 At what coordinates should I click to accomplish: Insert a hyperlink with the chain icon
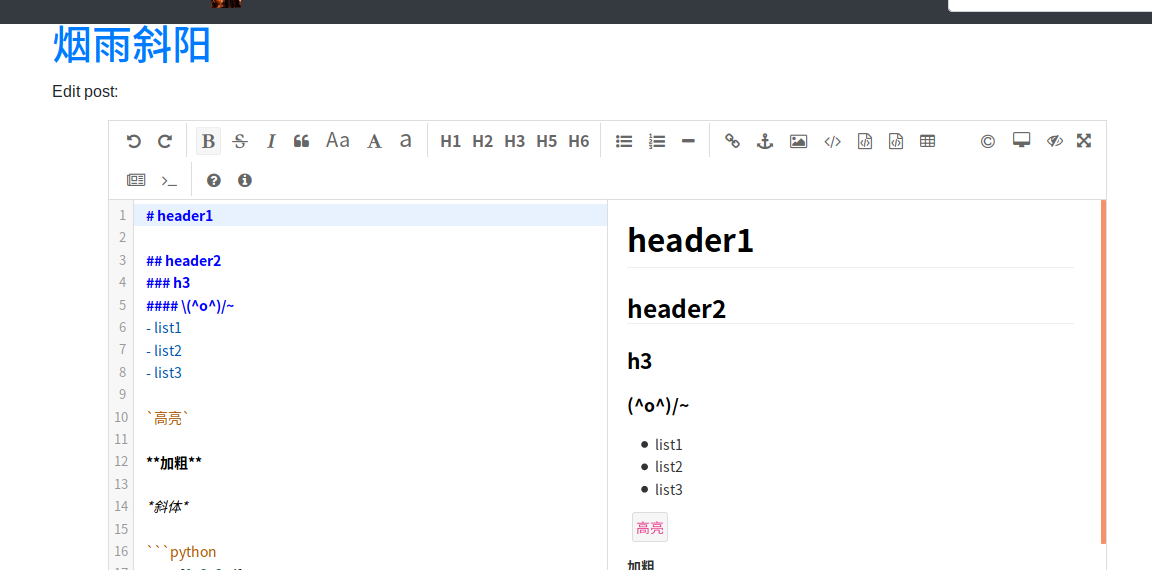click(x=732, y=141)
